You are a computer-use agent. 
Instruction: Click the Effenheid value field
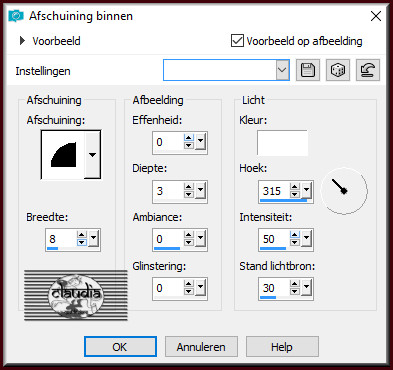tap(169, 142)
